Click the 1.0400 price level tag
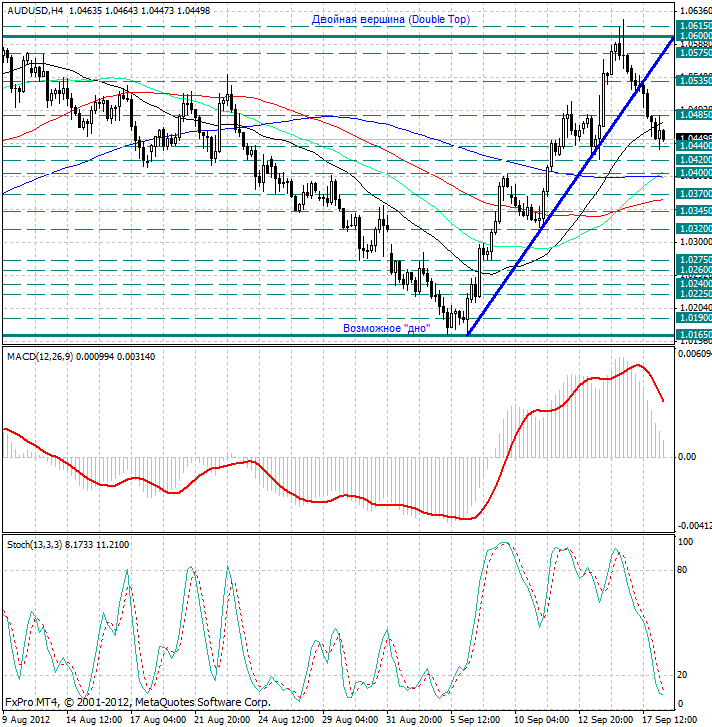Viewport: 712px width, 727px height. point(693,173)
